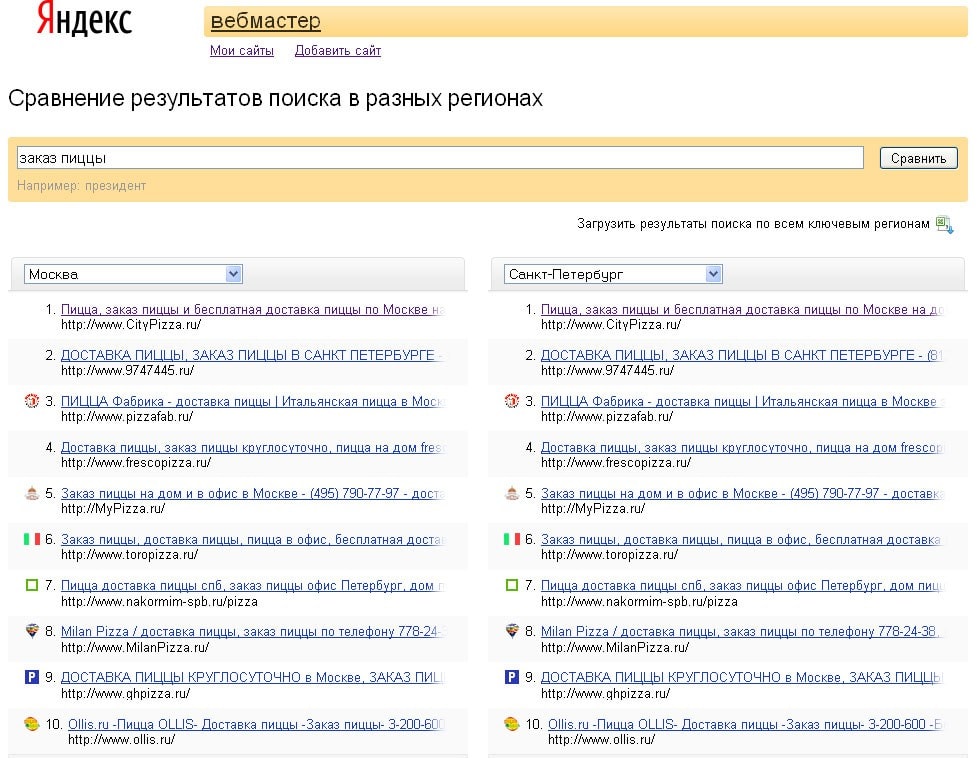The width and height of the screenshot is (977, 758).
Task: Click http://www.frescopizza.ru/ URL in Saint Petersburg column
Action: 616,463
